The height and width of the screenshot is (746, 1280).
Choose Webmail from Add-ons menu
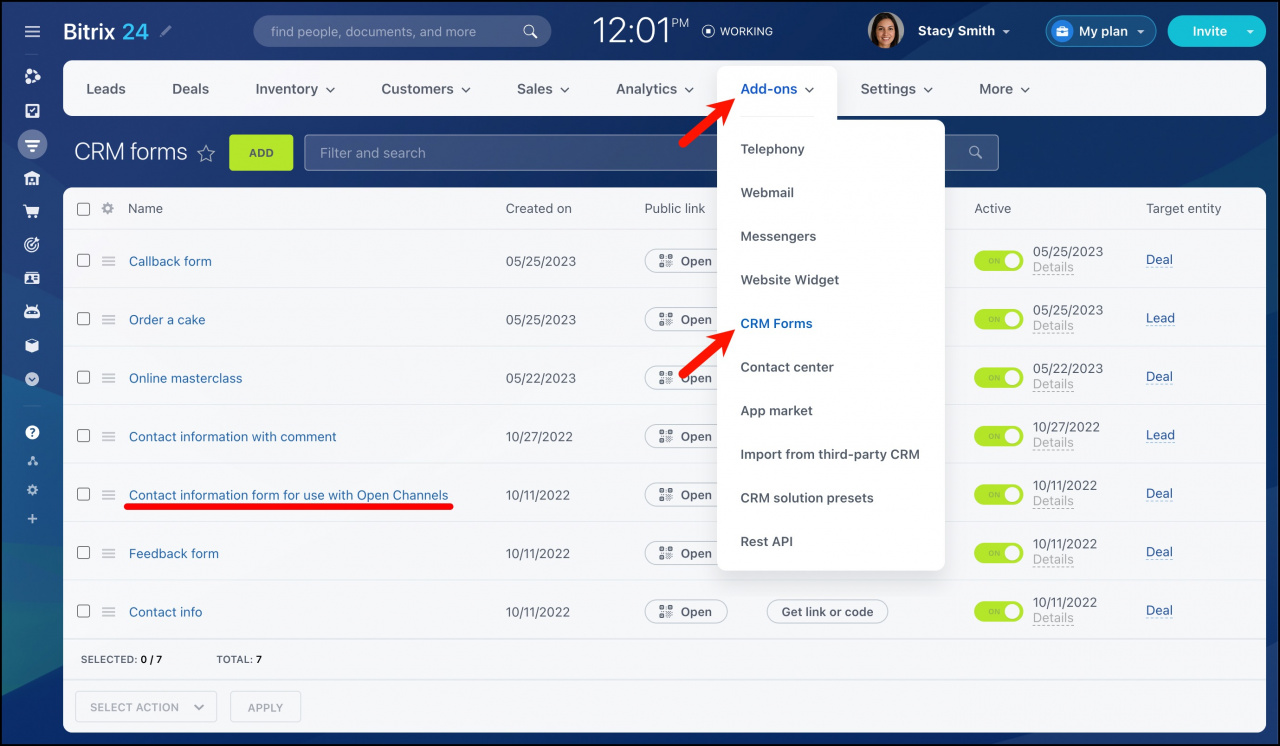click(x=767, y=193)
